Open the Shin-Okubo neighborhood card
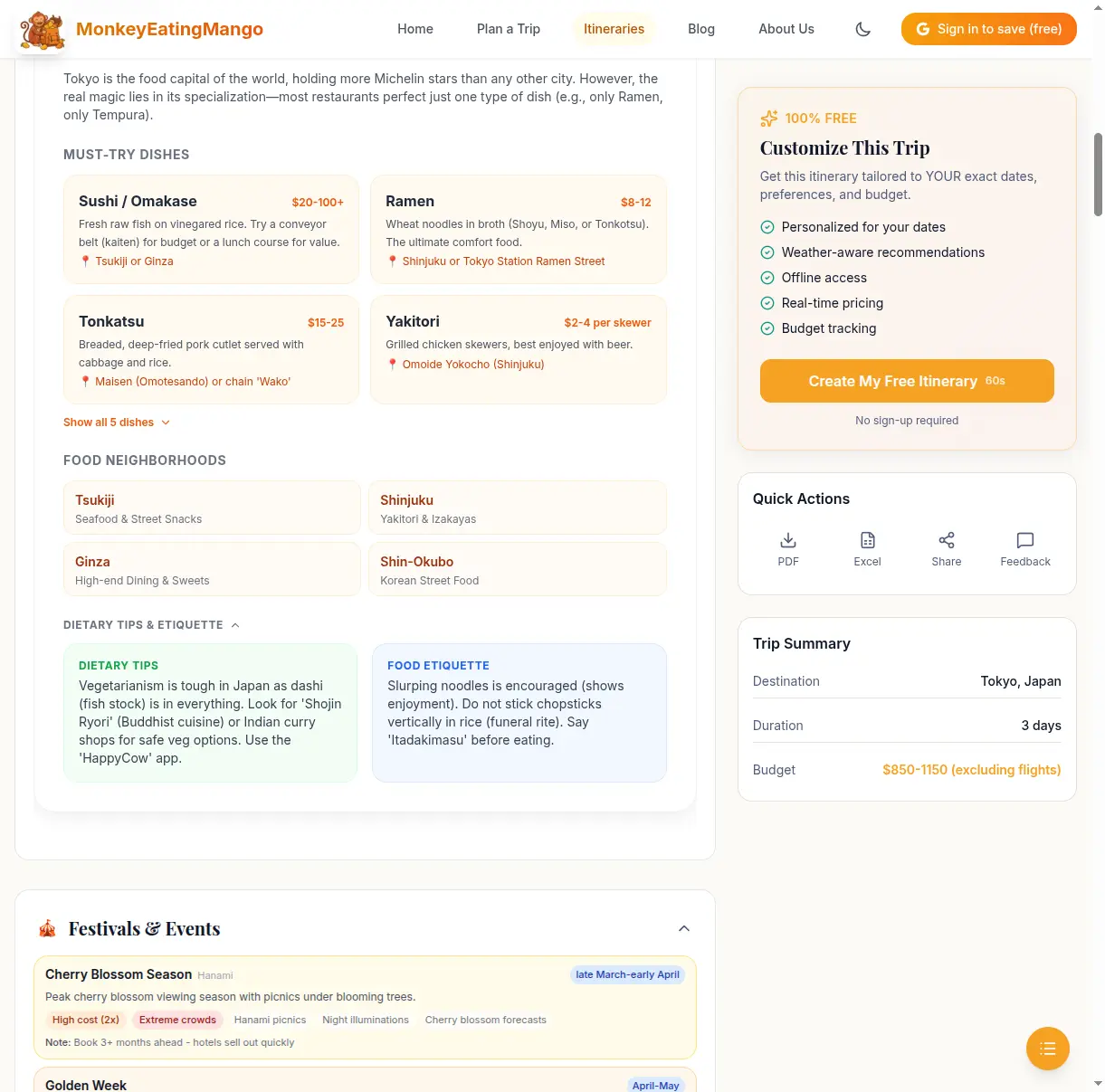Screen dimensions: 1105x1092 (x=518, y=570)
